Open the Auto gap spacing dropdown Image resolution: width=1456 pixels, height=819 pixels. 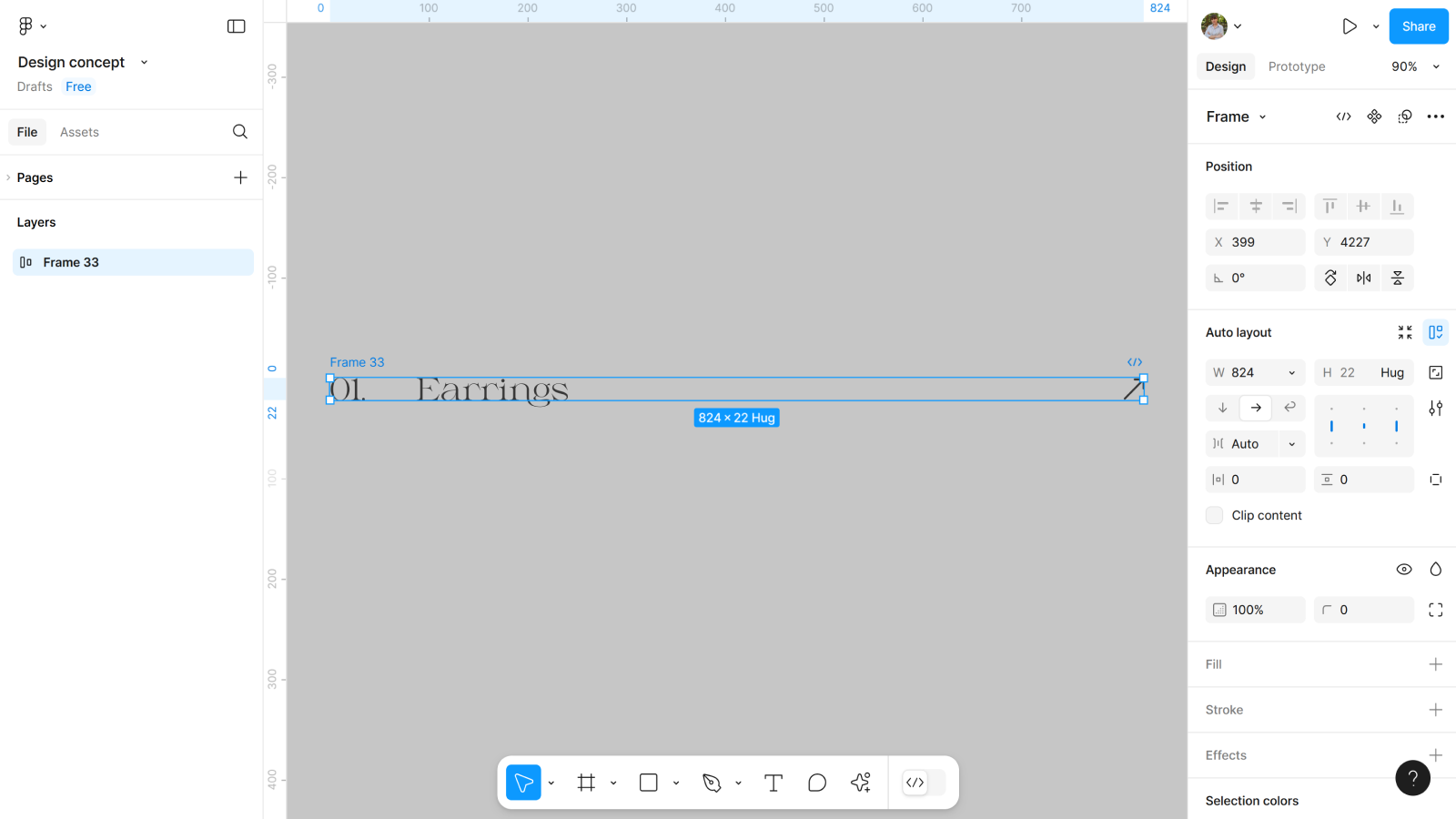click(x=1291, y=444)
